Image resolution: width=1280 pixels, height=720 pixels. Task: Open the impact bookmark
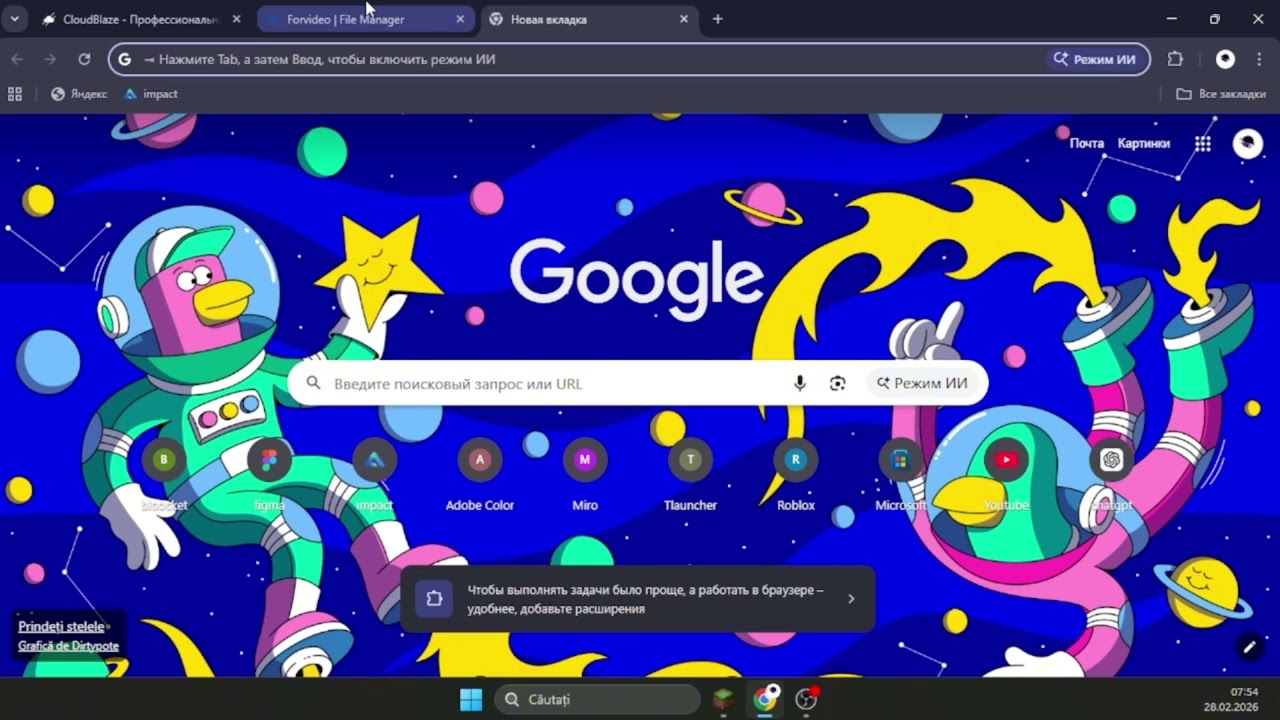click(151, 94)
